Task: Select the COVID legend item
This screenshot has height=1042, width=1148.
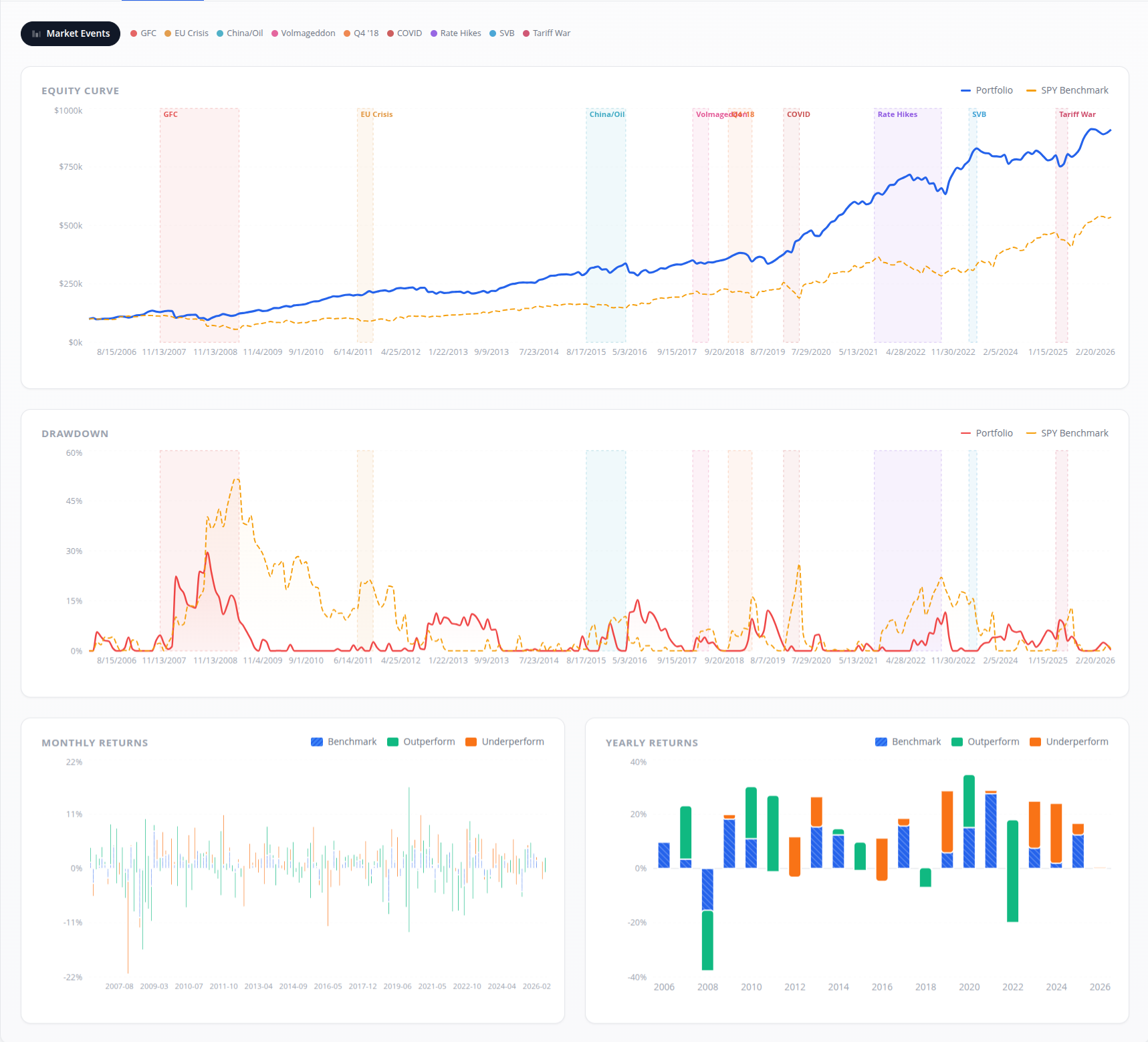Action: (x=405, y=33)
